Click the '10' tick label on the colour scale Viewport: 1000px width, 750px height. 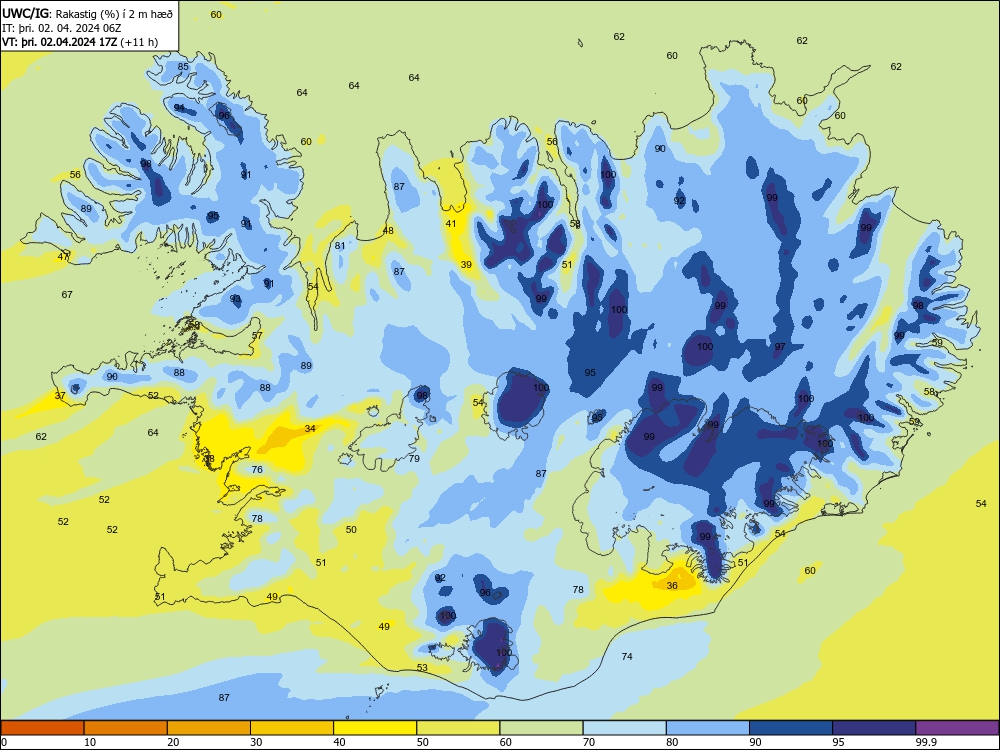click(90, 742)
